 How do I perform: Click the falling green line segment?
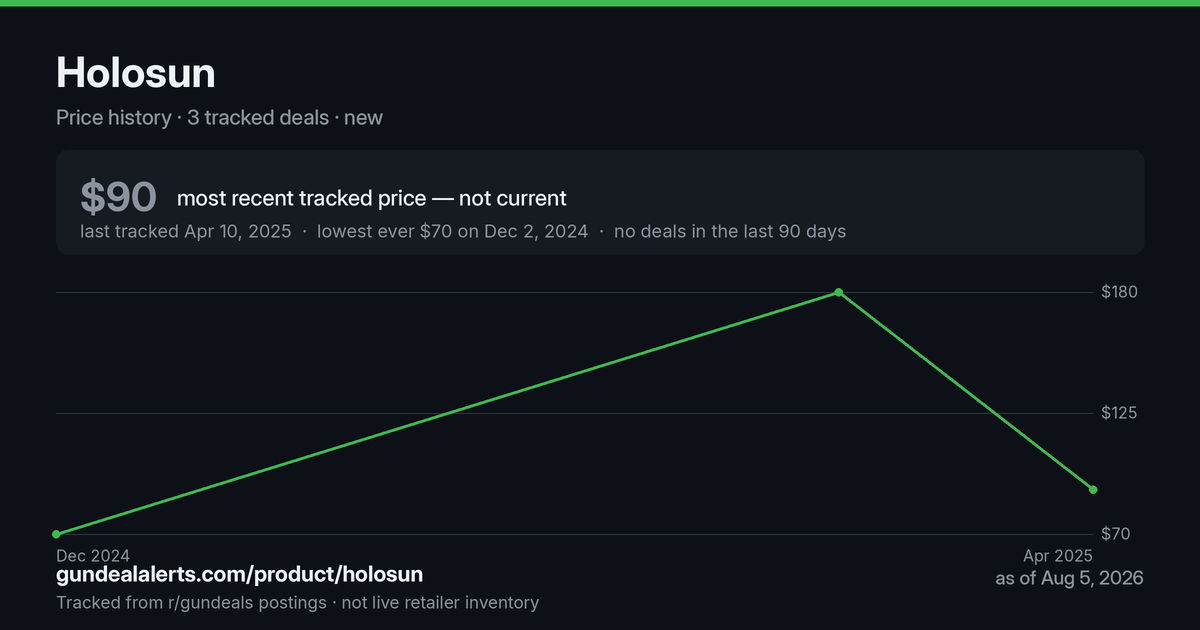point(966,391)
